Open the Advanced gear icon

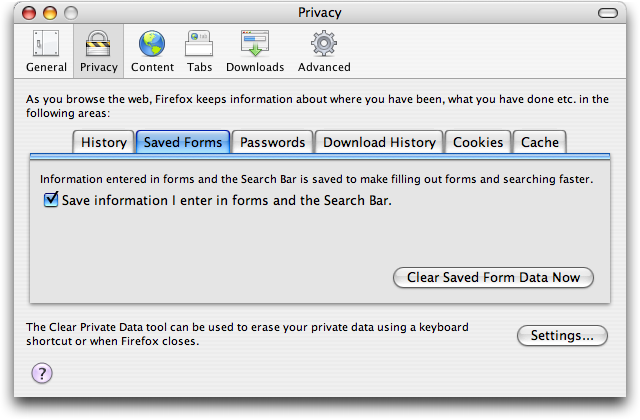tap(324, 43)
